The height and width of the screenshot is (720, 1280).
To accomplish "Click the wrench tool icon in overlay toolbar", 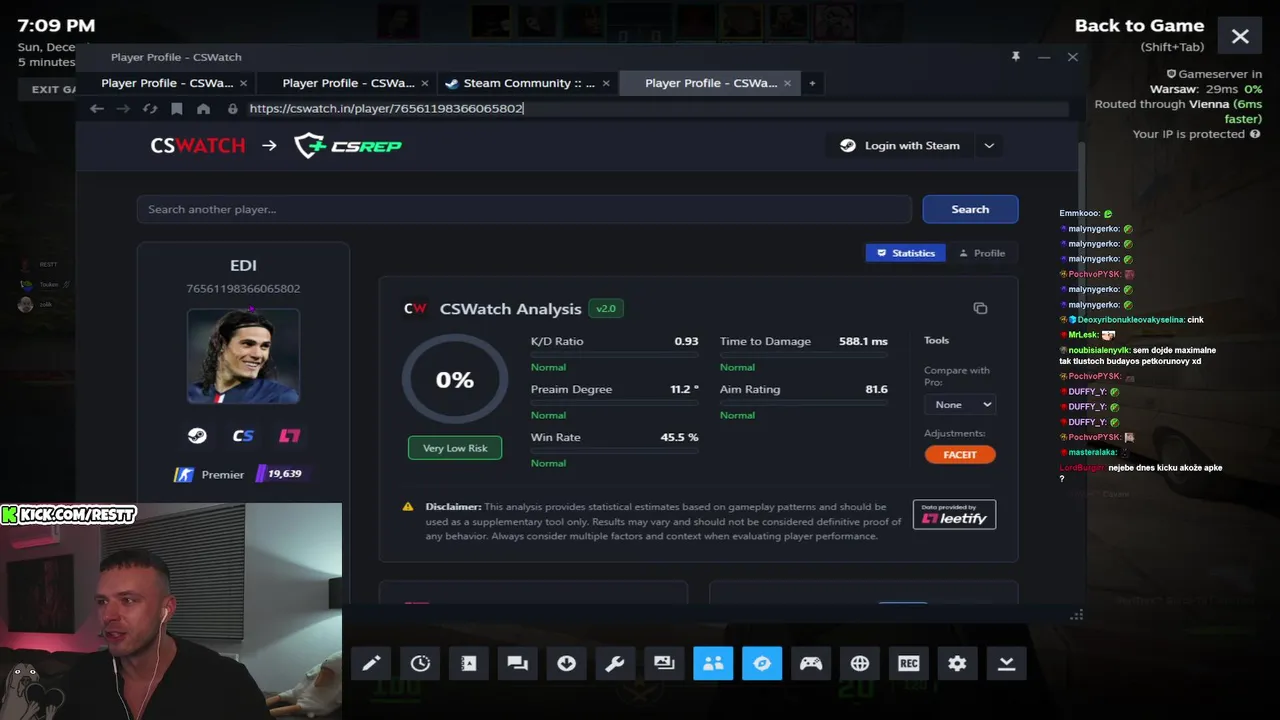I will (x=615, y=663).
